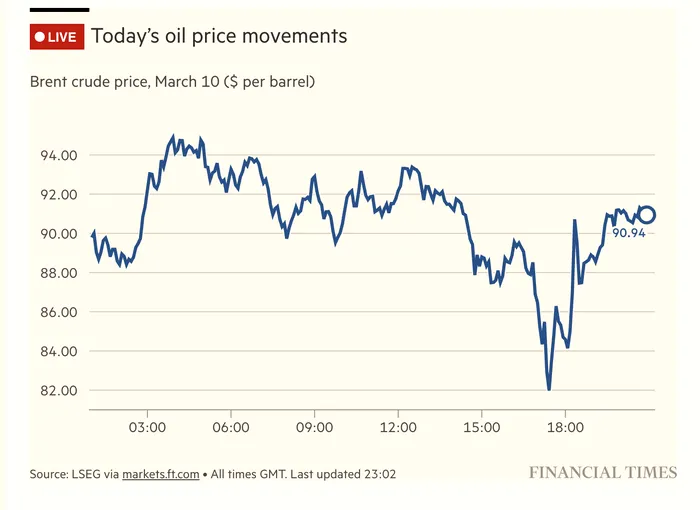Screen dimensions: 700x510
Task: Click the current price circle marker
Action: click(646, 214)
